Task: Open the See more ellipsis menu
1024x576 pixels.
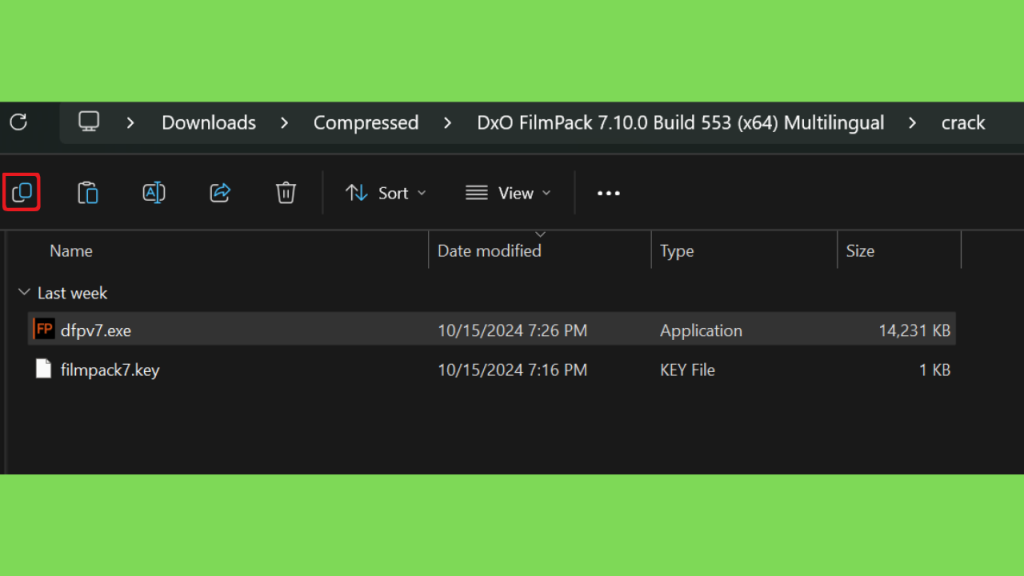Action: click(x=609, y=193)
